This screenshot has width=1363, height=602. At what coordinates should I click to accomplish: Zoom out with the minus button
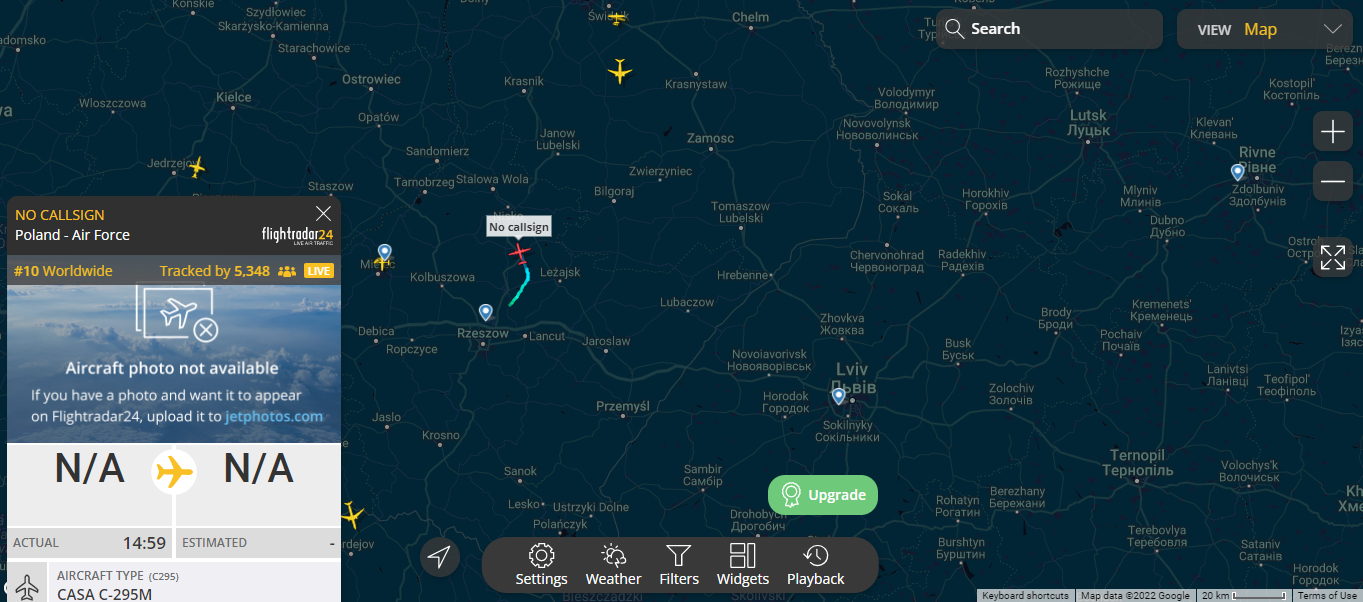[x=1333, y=181]
